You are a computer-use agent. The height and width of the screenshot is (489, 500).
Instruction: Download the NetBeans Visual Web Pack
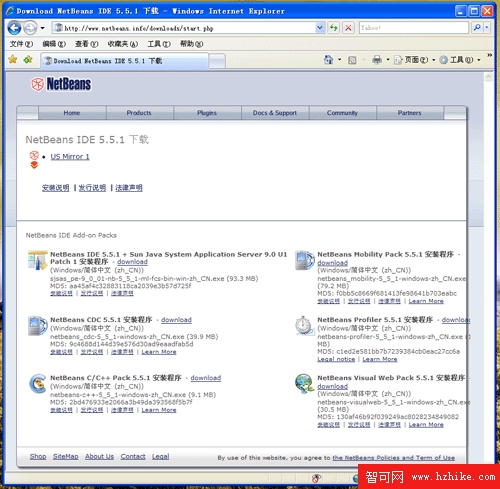[332, 386]
